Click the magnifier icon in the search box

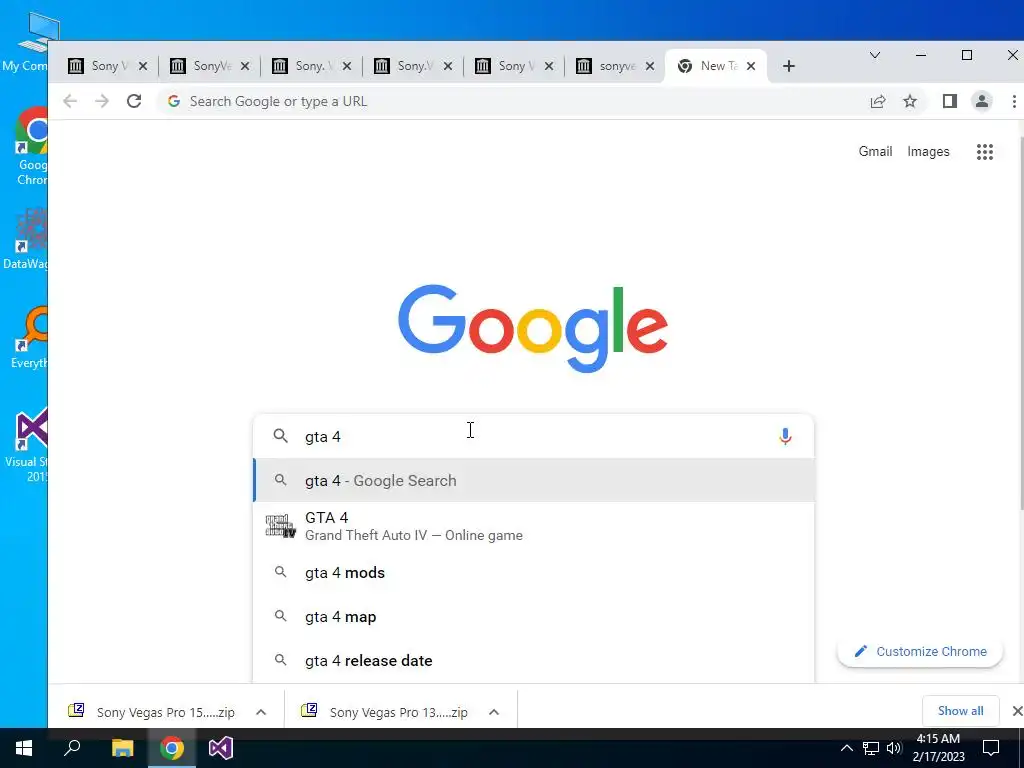[280, 436]
